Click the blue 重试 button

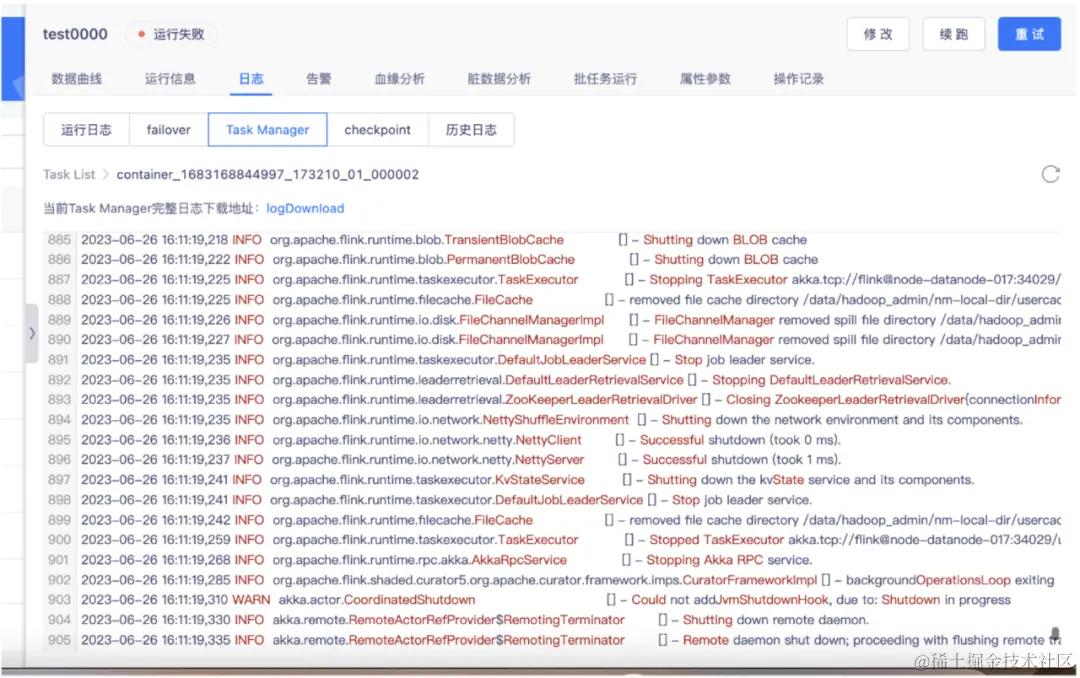(1029, 34)
